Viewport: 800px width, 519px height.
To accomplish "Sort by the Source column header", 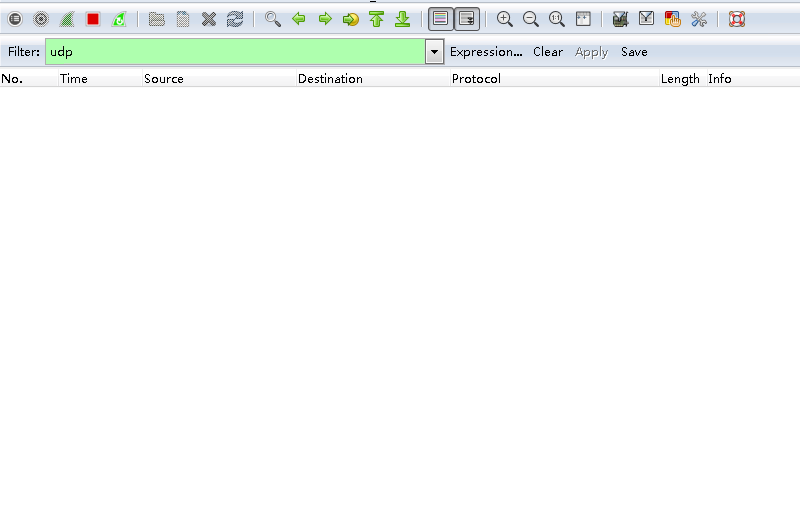I will click(219, 79).
